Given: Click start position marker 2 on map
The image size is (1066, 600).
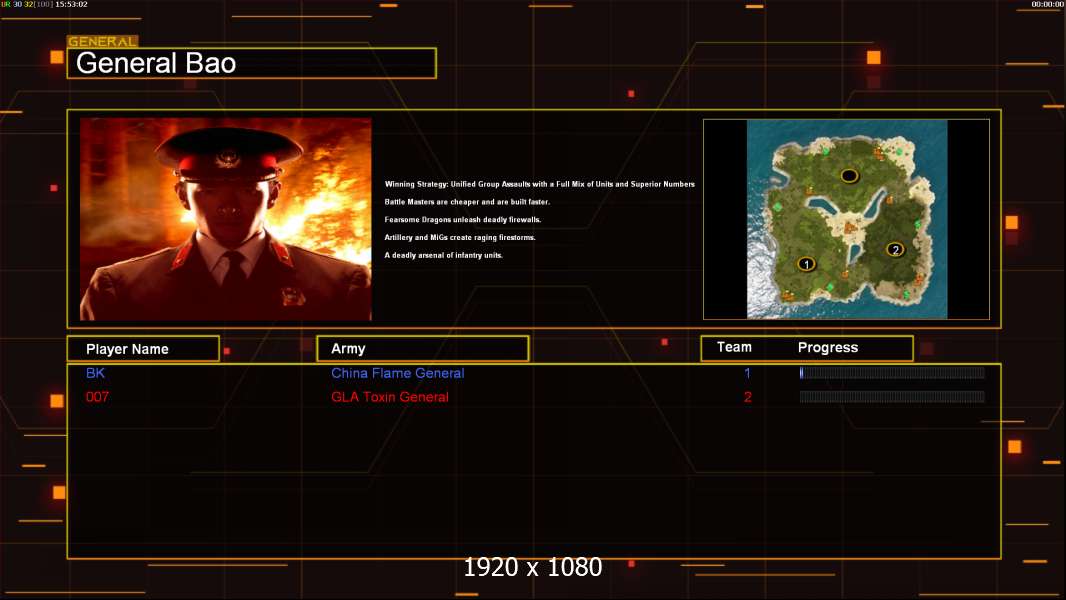Looking at the screenshot, I should point(895,249).
